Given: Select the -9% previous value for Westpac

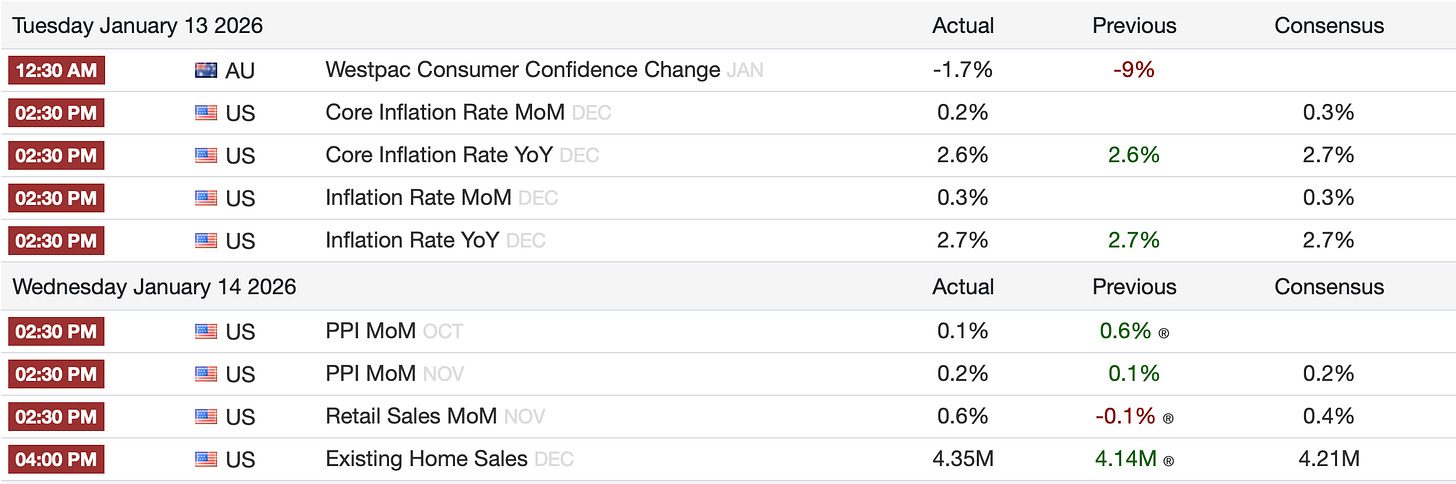Looking at the screenshot, I should point(1134,70).
